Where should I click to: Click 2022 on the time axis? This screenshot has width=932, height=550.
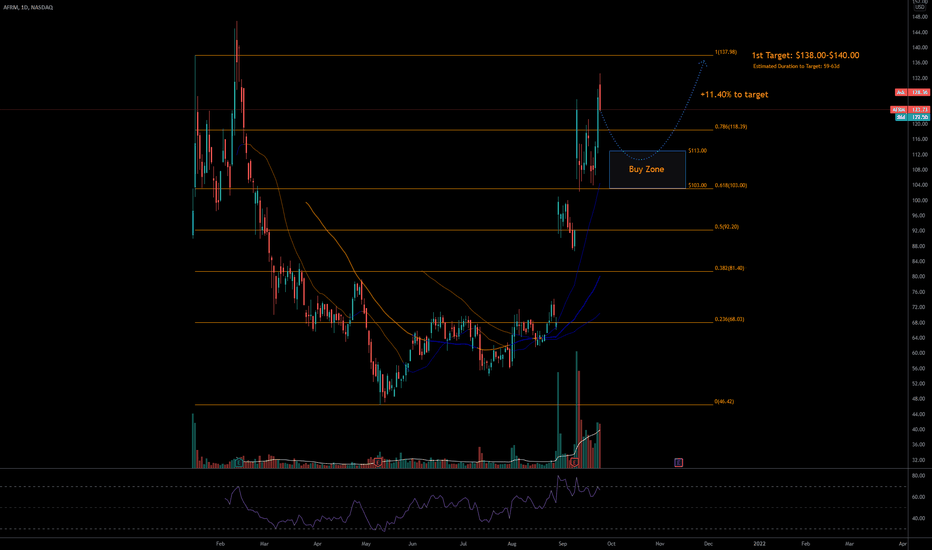(760, 544)
